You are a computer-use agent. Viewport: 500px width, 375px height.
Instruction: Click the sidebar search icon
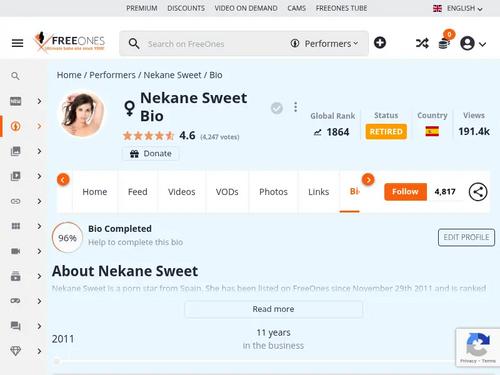pos(15,76)
